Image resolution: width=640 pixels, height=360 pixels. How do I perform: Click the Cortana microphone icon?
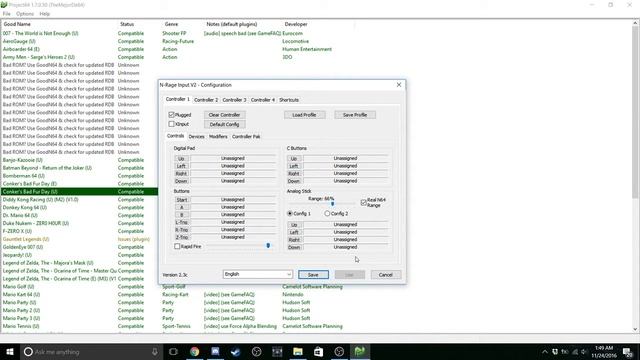(x=155, y=351)
